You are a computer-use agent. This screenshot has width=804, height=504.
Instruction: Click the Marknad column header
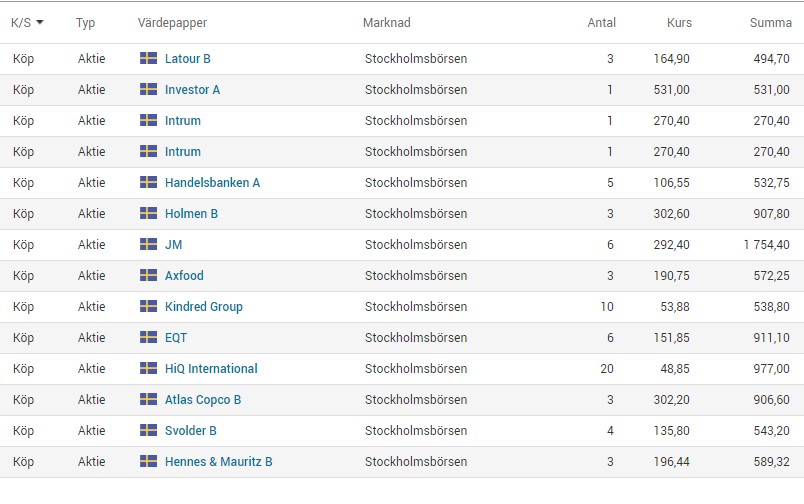[387, 23]
